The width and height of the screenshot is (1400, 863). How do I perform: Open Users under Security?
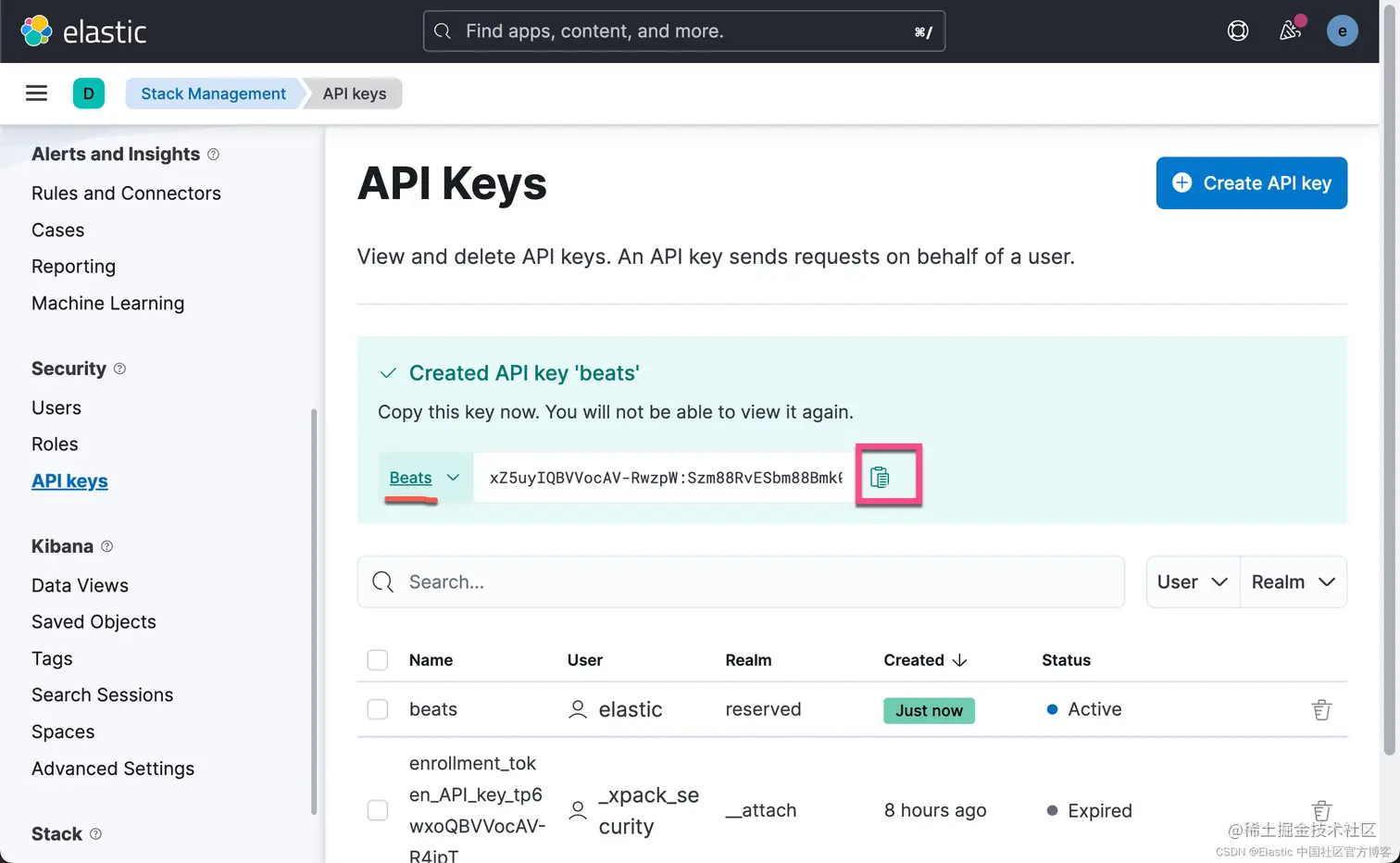click(x=56, y=408)
